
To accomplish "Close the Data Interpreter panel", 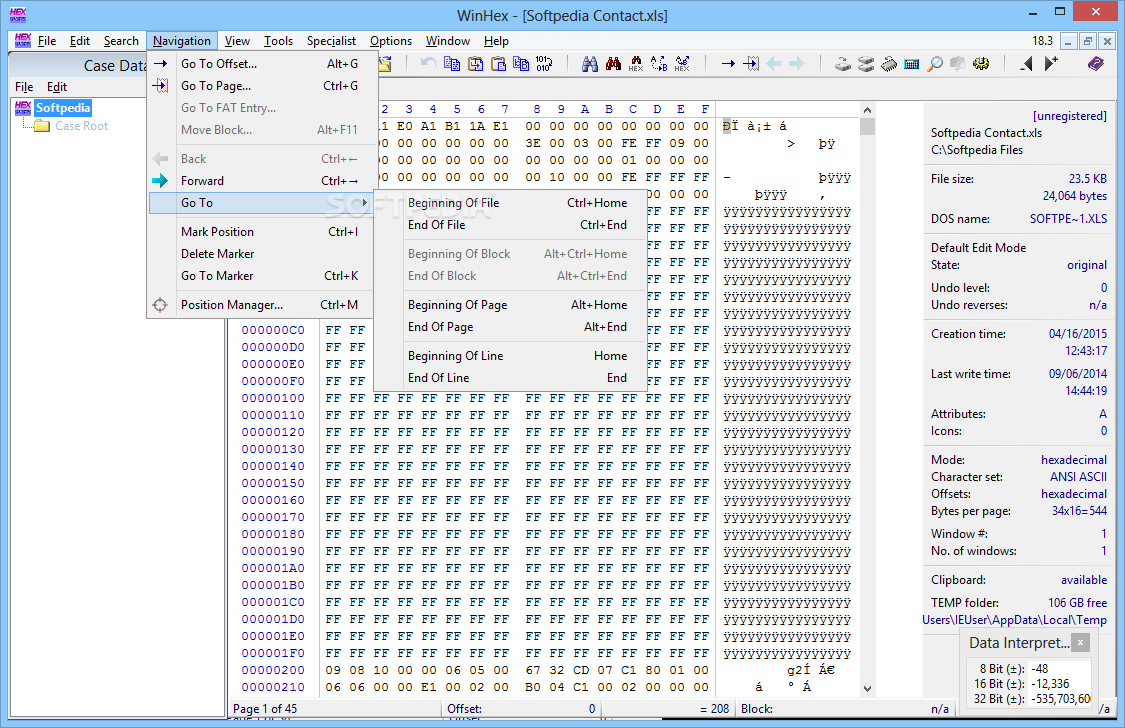I will pyautogui.click(x=1081, y=642).
